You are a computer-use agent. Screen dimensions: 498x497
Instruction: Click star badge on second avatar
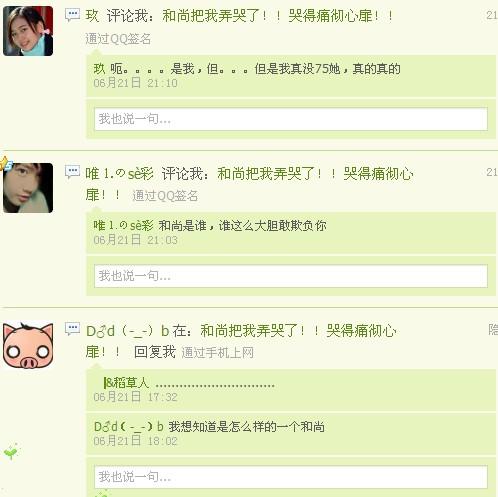pos(5,163)
